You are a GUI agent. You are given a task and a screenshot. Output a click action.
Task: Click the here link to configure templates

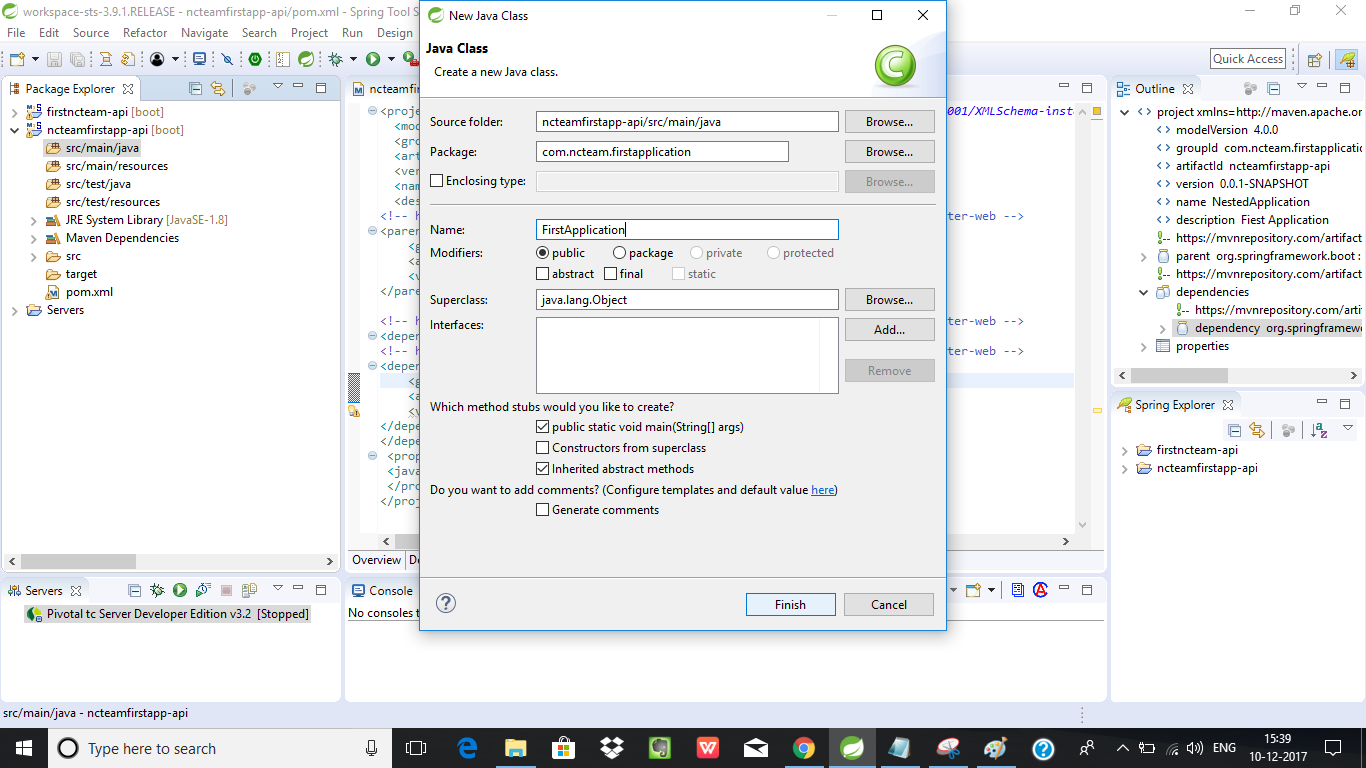tap(821, 489)
